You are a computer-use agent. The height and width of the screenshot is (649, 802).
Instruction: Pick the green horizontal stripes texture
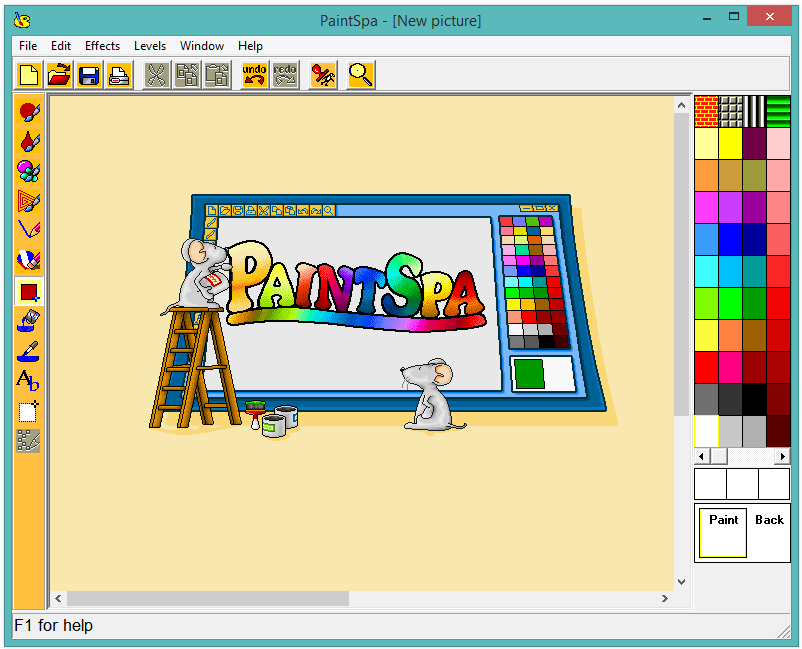click(778, 111)
